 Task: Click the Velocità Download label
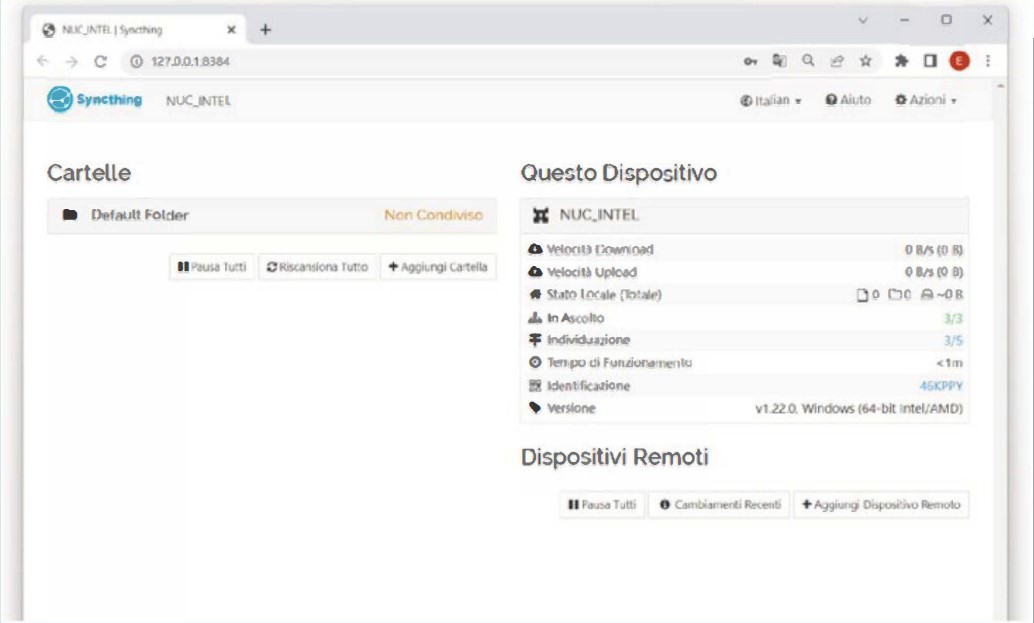pos(600,250)
